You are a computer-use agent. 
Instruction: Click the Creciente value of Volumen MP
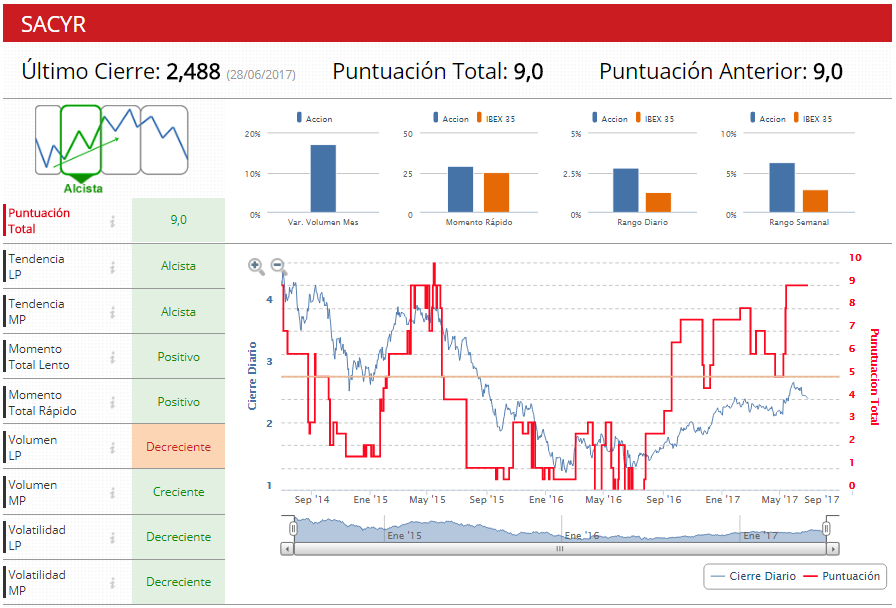178,492
